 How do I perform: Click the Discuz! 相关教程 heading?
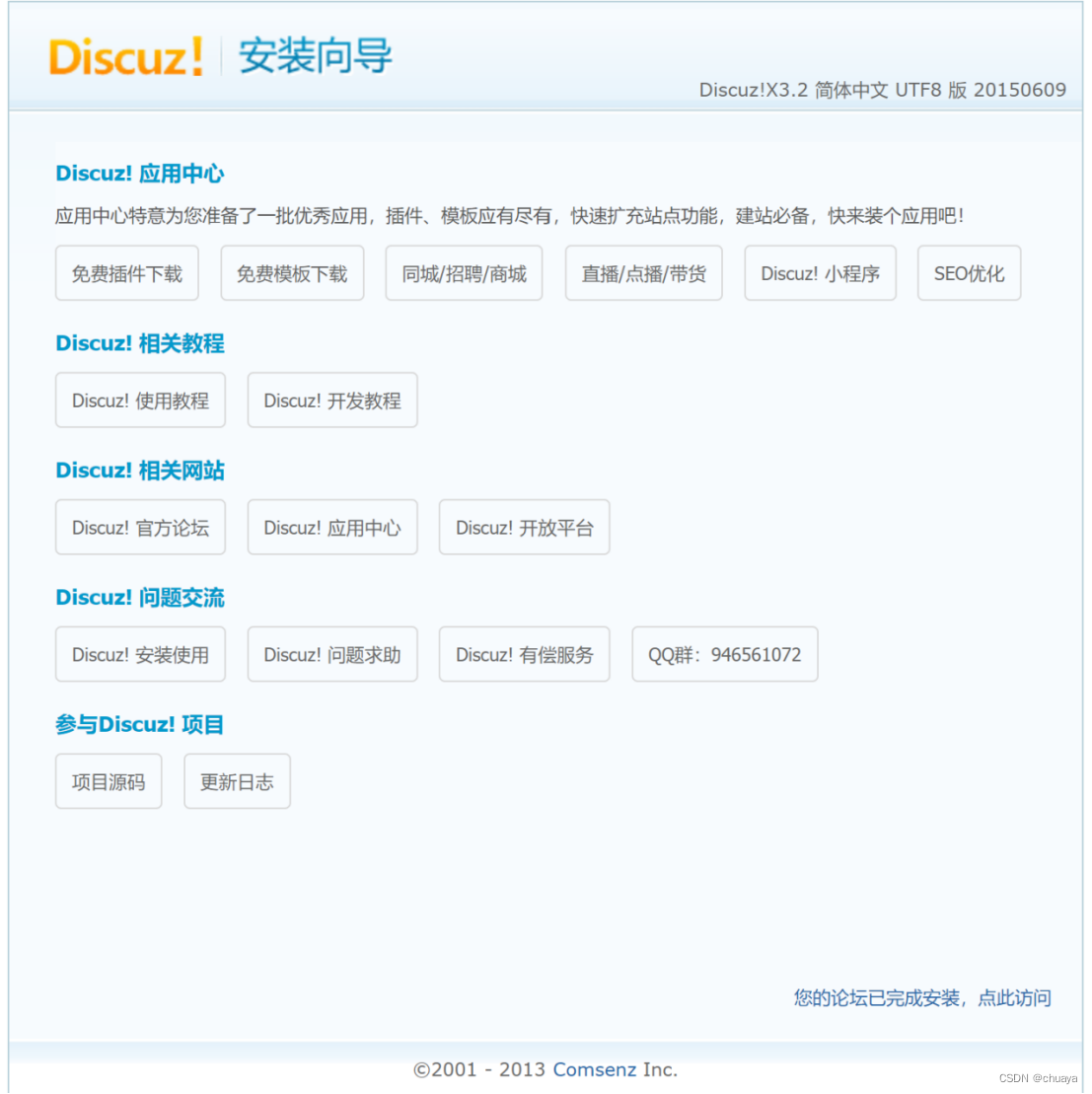[139, 343]
